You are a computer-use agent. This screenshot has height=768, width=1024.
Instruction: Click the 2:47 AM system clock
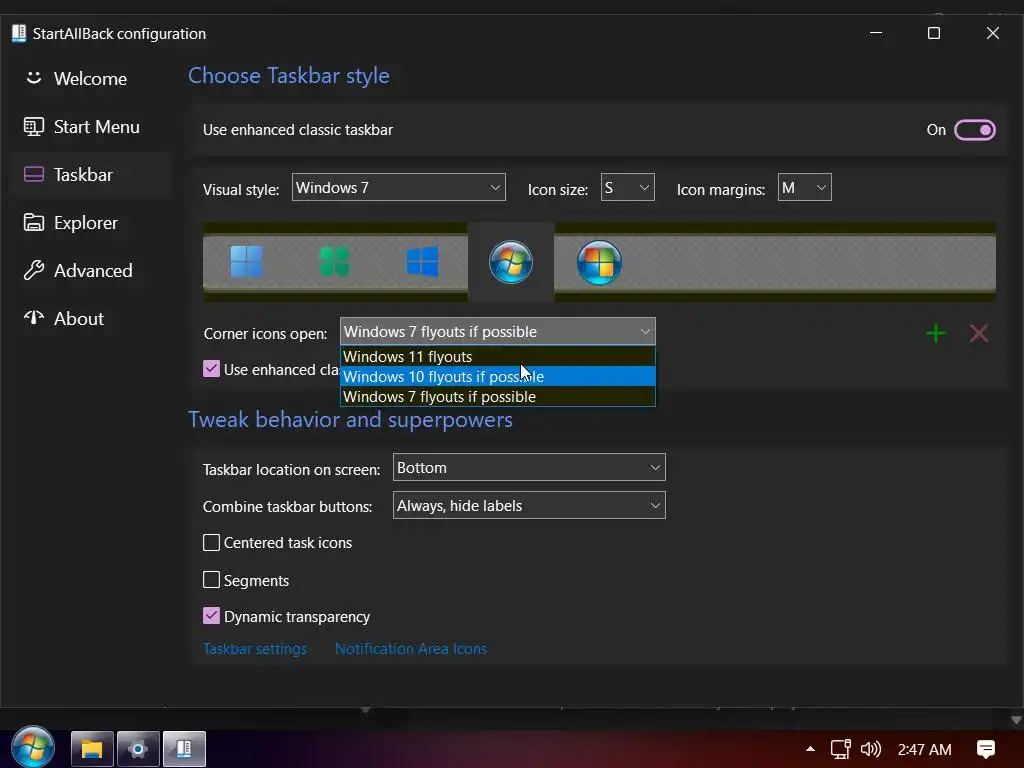pyautogui.click(x=924, y=749)
